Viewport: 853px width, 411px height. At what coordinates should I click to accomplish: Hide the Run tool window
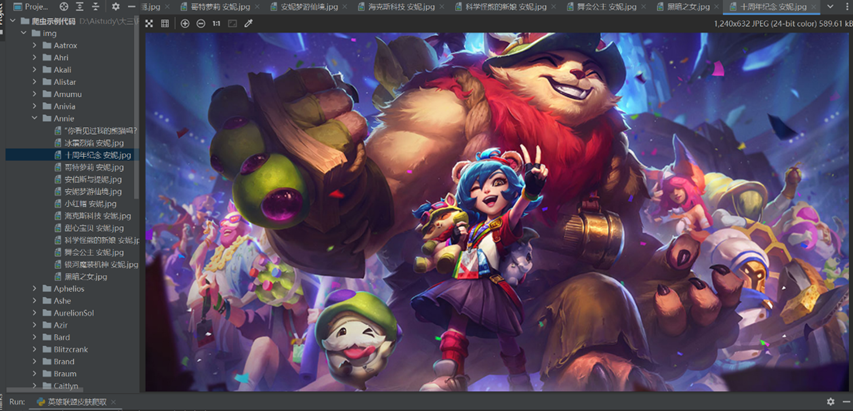pyautogui.click(x=846, y=402)
